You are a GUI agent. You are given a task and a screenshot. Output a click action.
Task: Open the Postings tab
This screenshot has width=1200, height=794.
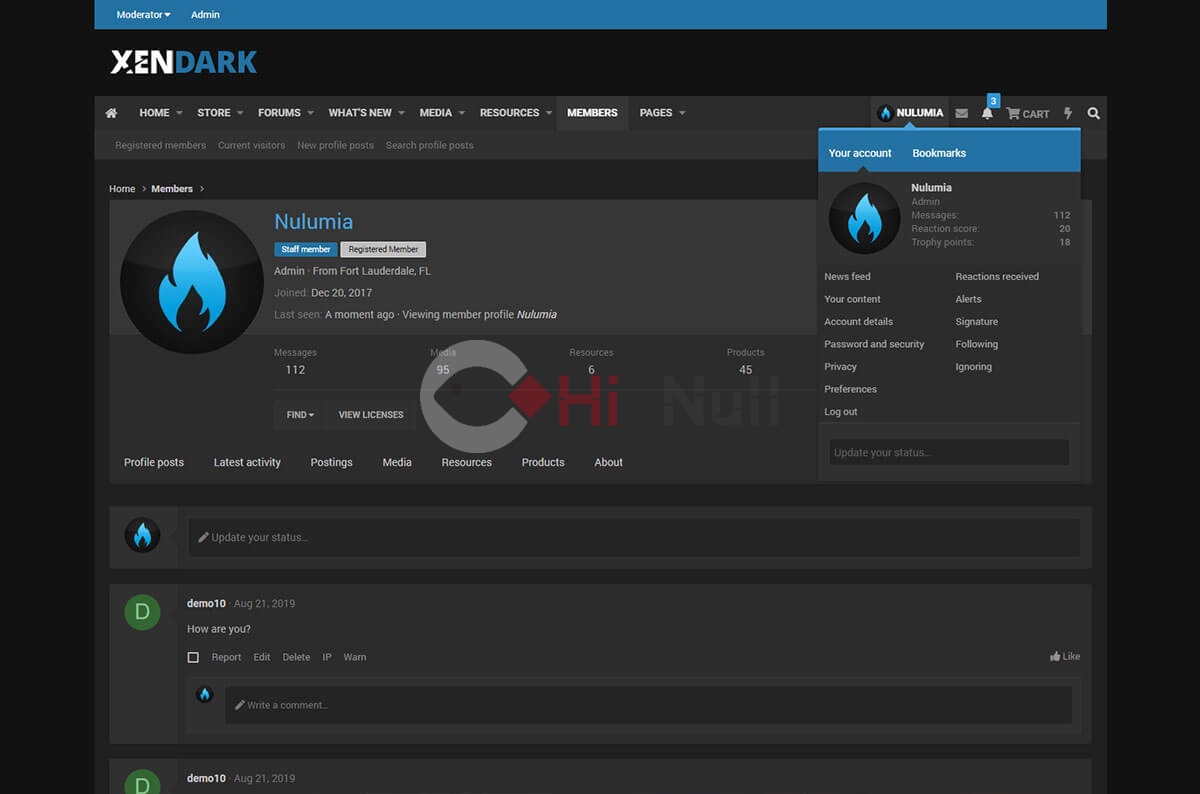pyautogui.click(x=331, y=463)
